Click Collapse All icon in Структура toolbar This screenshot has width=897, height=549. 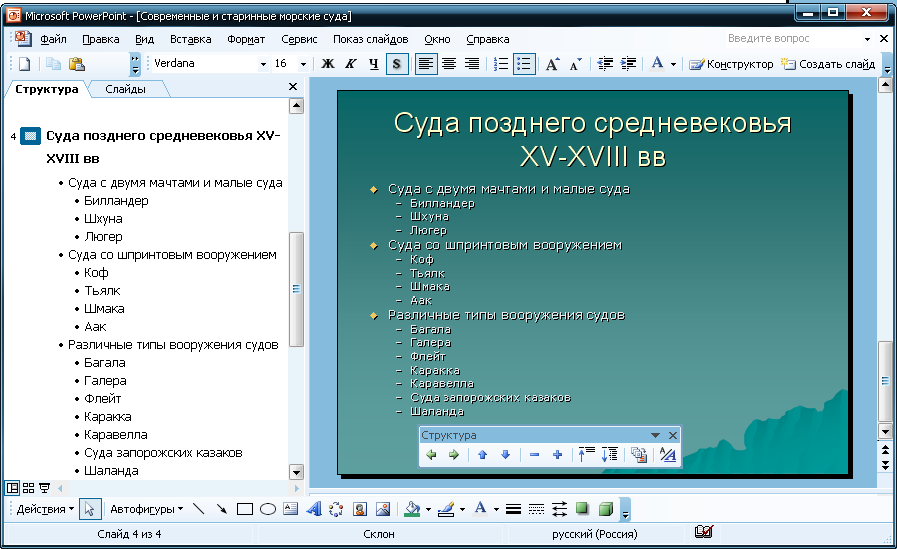(x=586, y=455)
